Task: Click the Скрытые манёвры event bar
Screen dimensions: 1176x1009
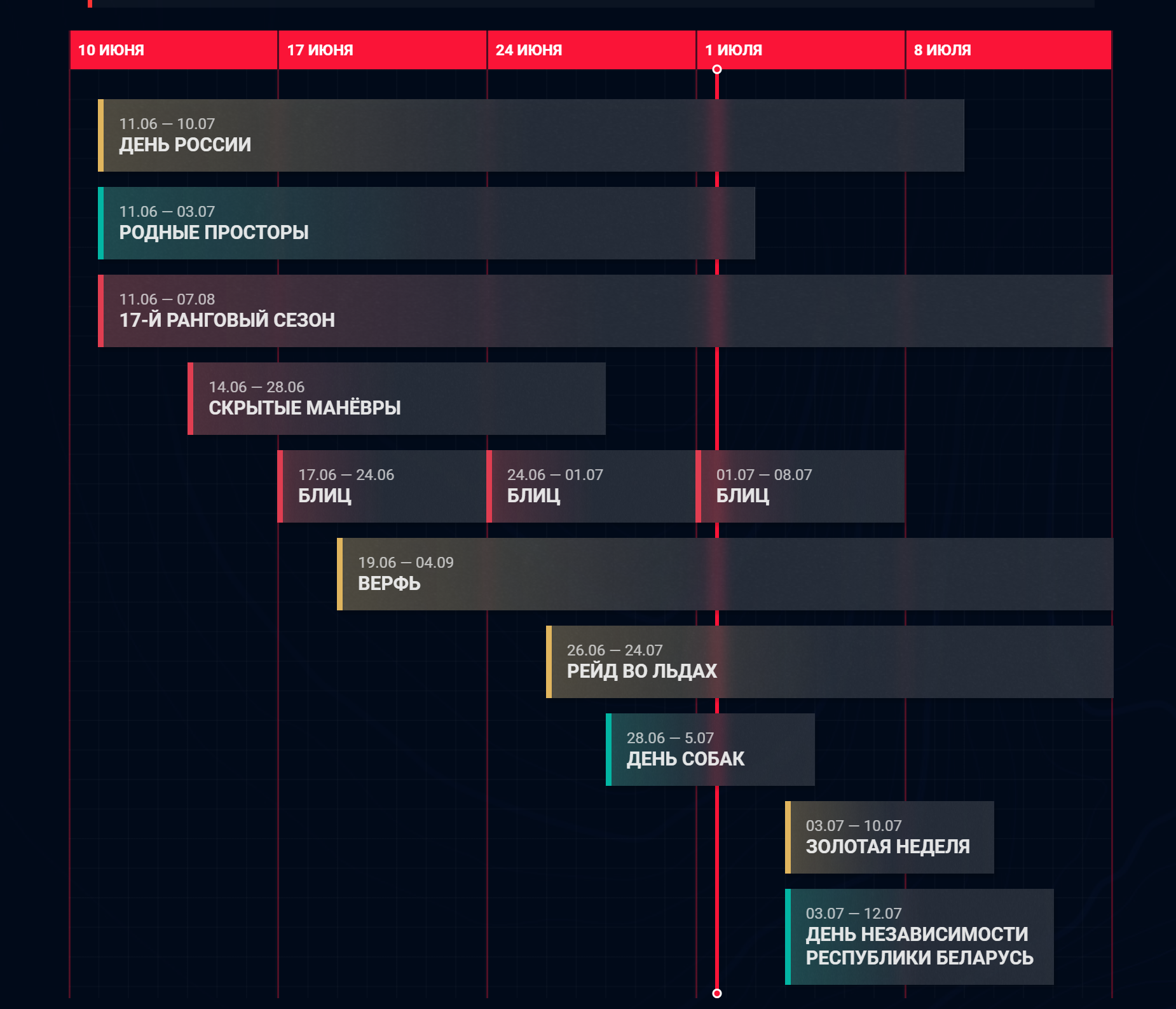Action: 396,399
